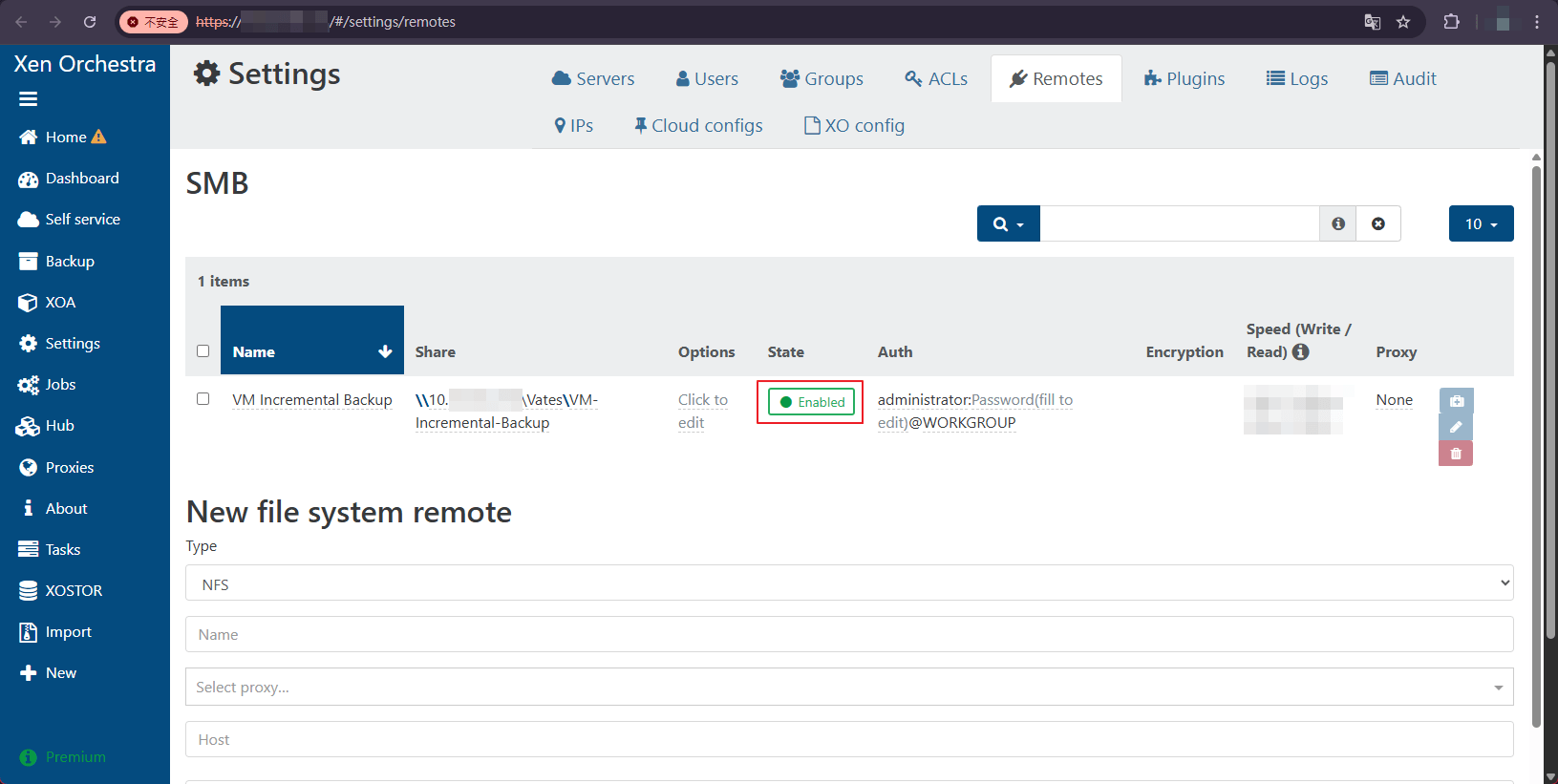This screenshot has width=1558, height=784.
Task: Open the Type dropdown showing NFS
Action: coord(849,583)
